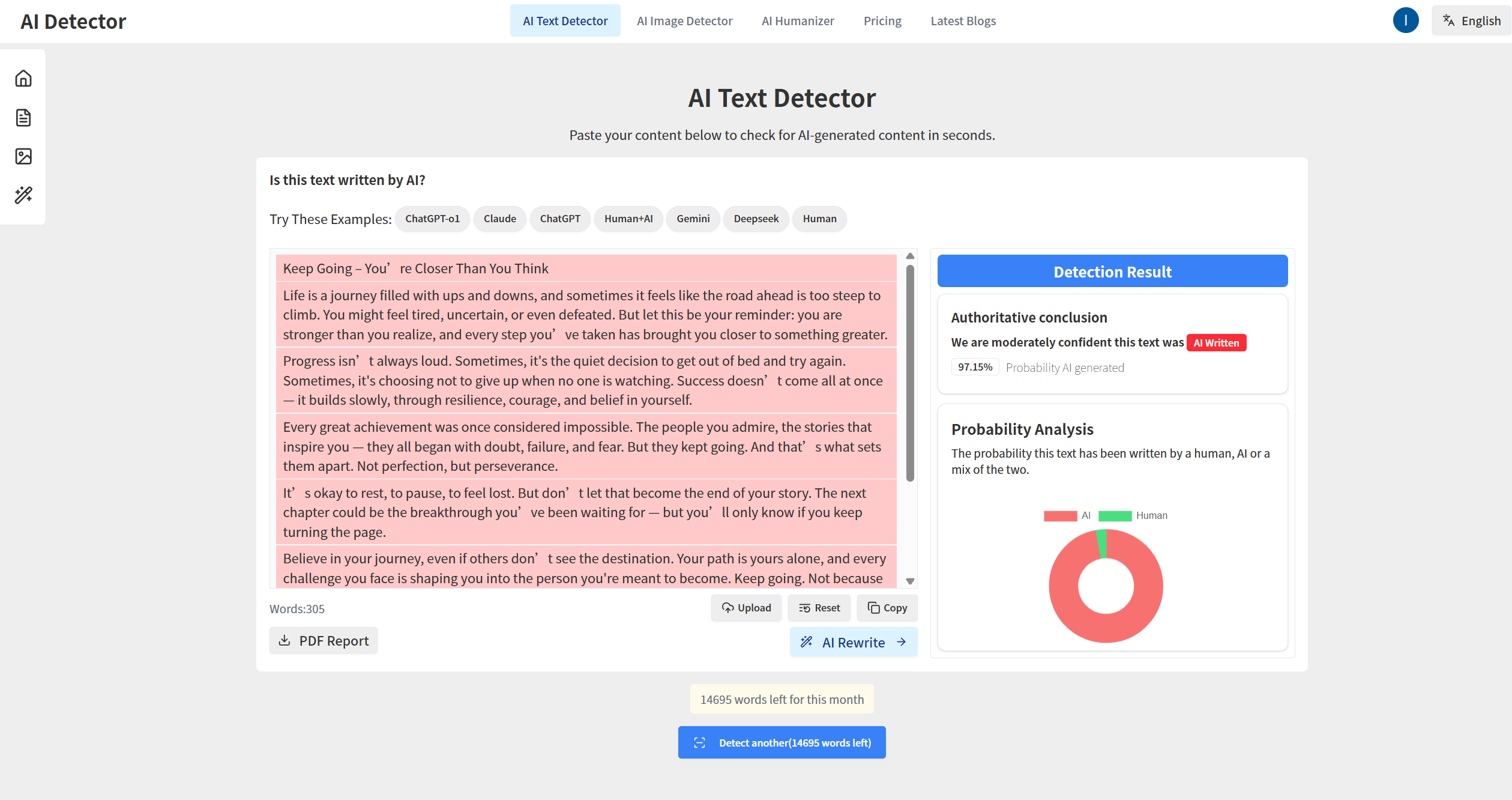
Task: Click the blue user avatar icon
Action: tap(1405, 20)
